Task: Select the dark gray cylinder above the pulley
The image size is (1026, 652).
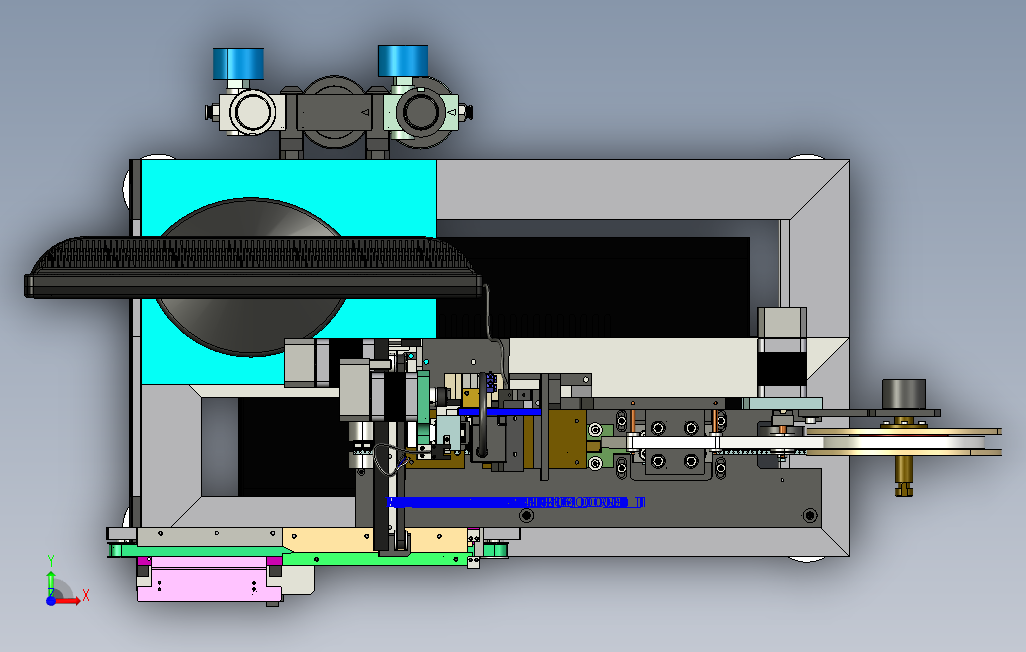Action: (904, 394)
